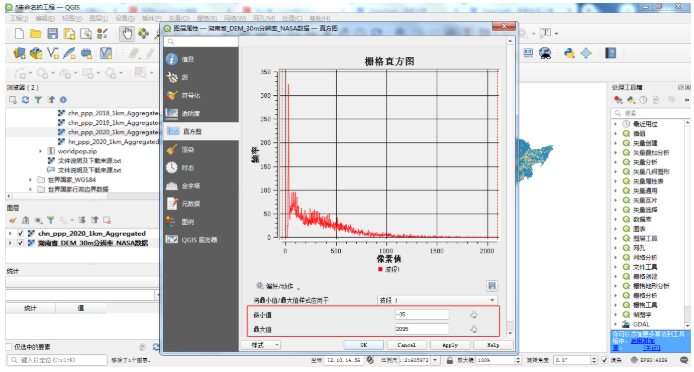Open Information tab in layer properties

click(201, 59)
